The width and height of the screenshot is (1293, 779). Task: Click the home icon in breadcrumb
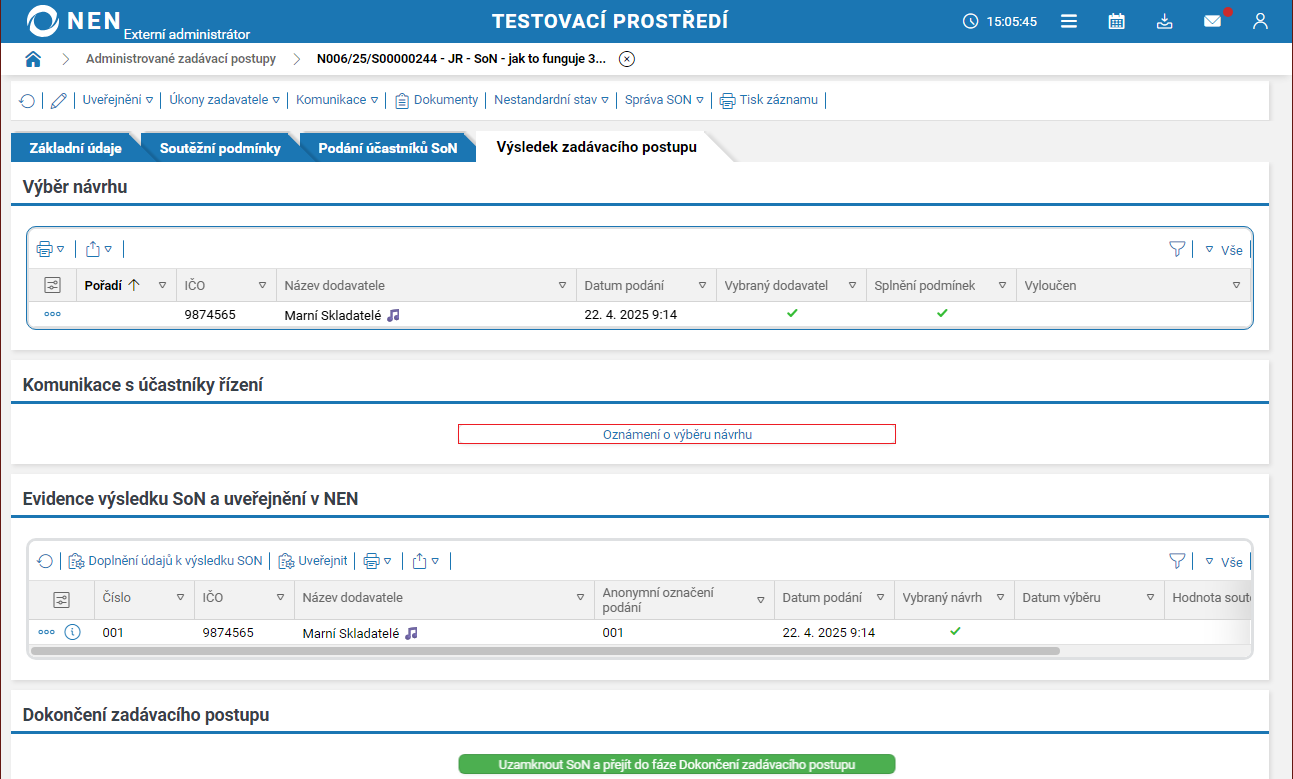[x=33, y=59]
